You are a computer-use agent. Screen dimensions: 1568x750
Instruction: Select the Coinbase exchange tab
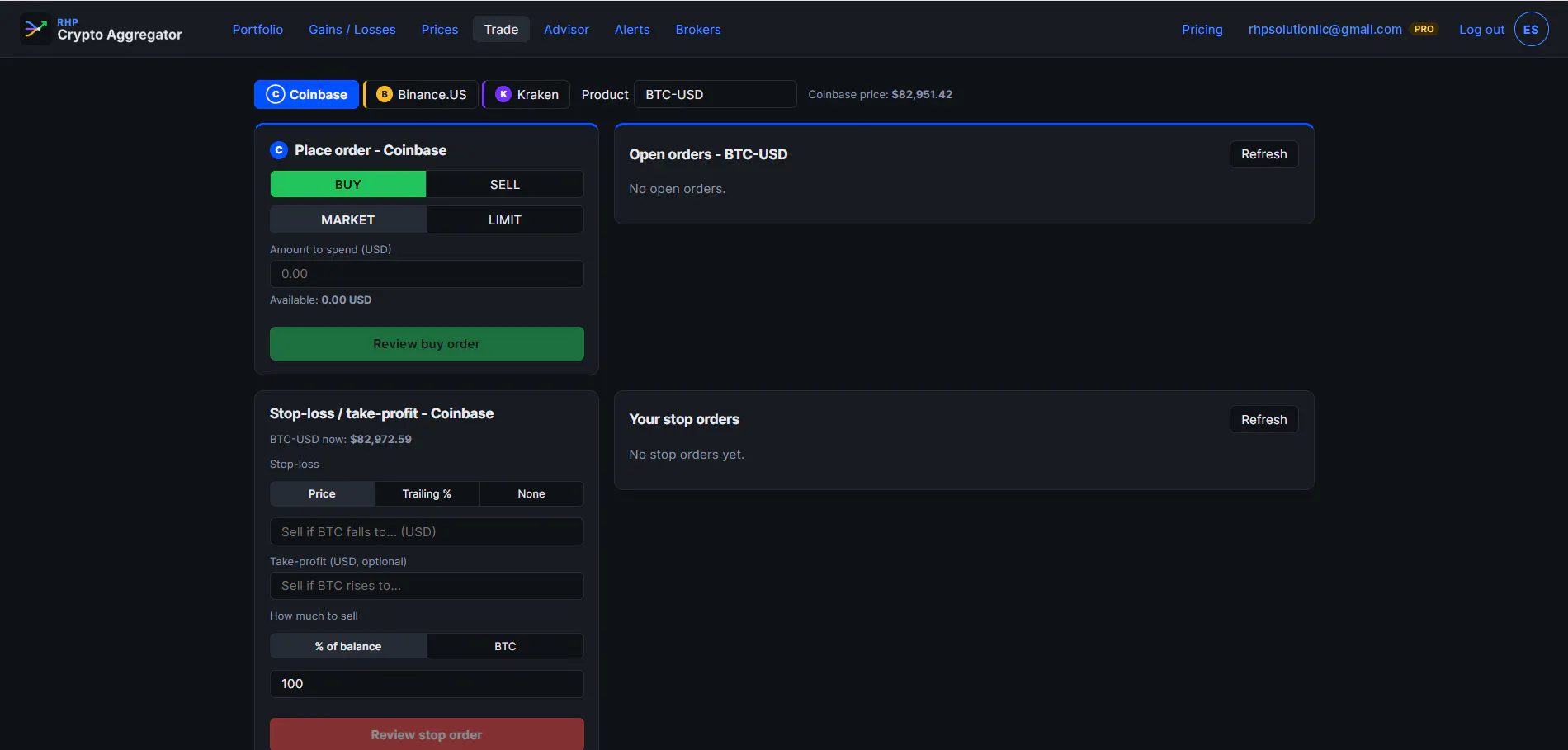pos(307,94)
